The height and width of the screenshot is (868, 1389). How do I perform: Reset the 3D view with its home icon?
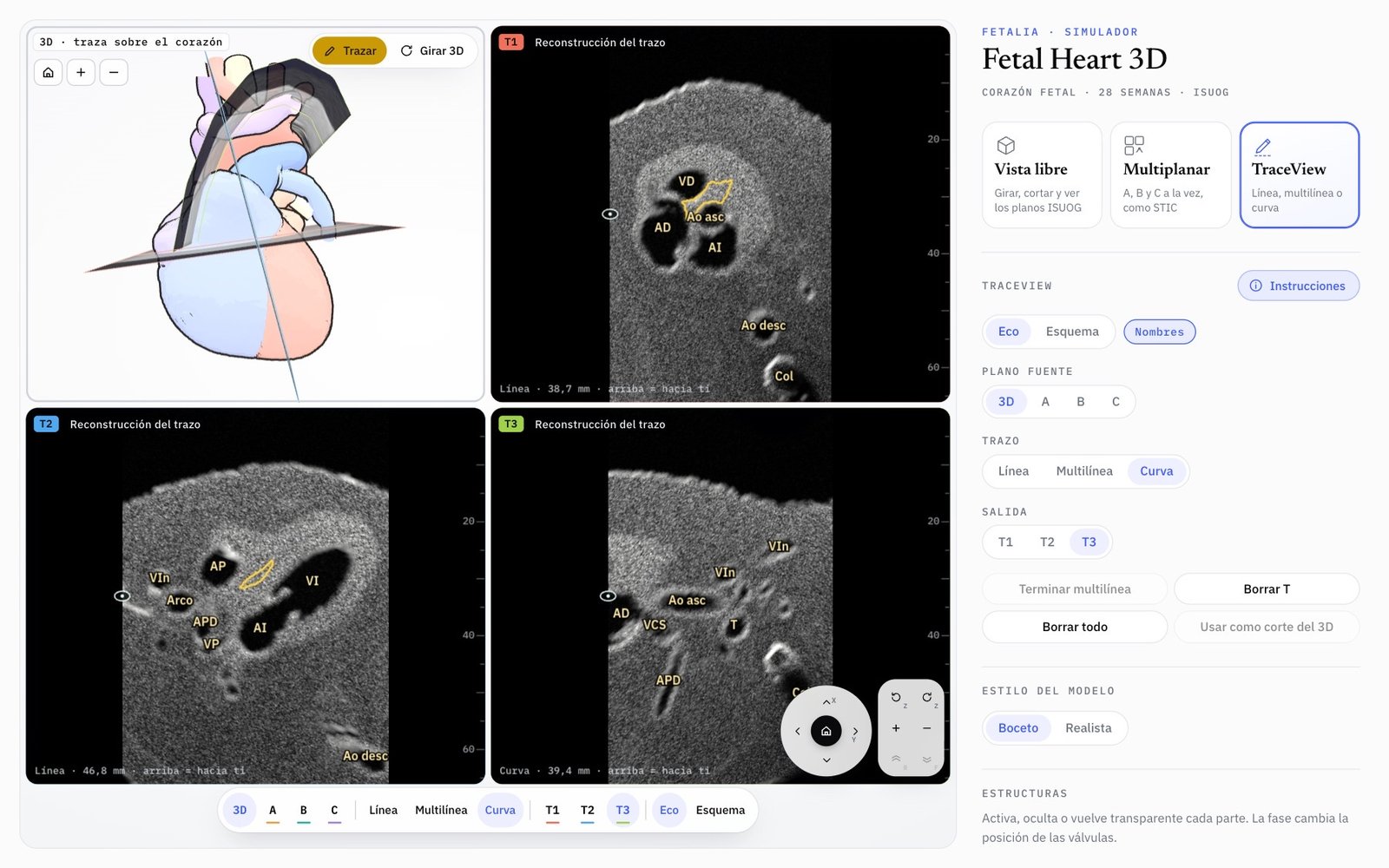point(49,72)
